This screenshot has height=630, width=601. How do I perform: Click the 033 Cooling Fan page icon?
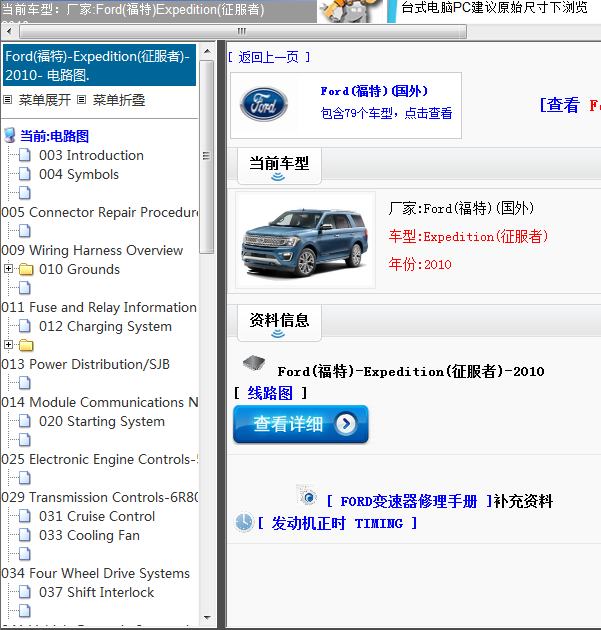(25, 535)
